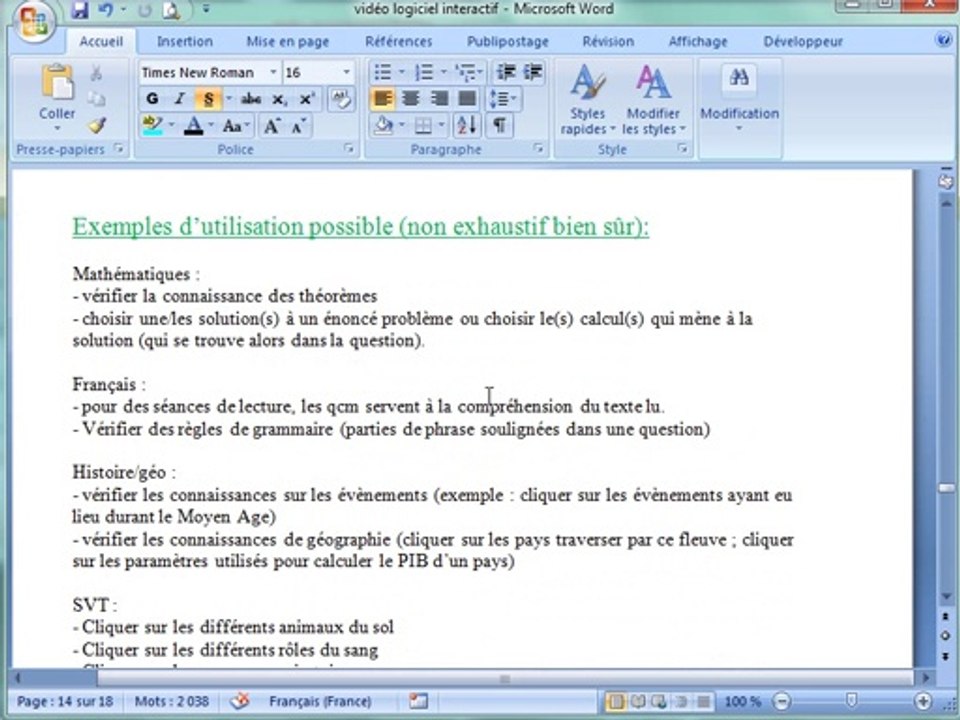Justify the text
Image resolution: width=960 pixels, height=720 pixels.
click(x=467, y=99)
